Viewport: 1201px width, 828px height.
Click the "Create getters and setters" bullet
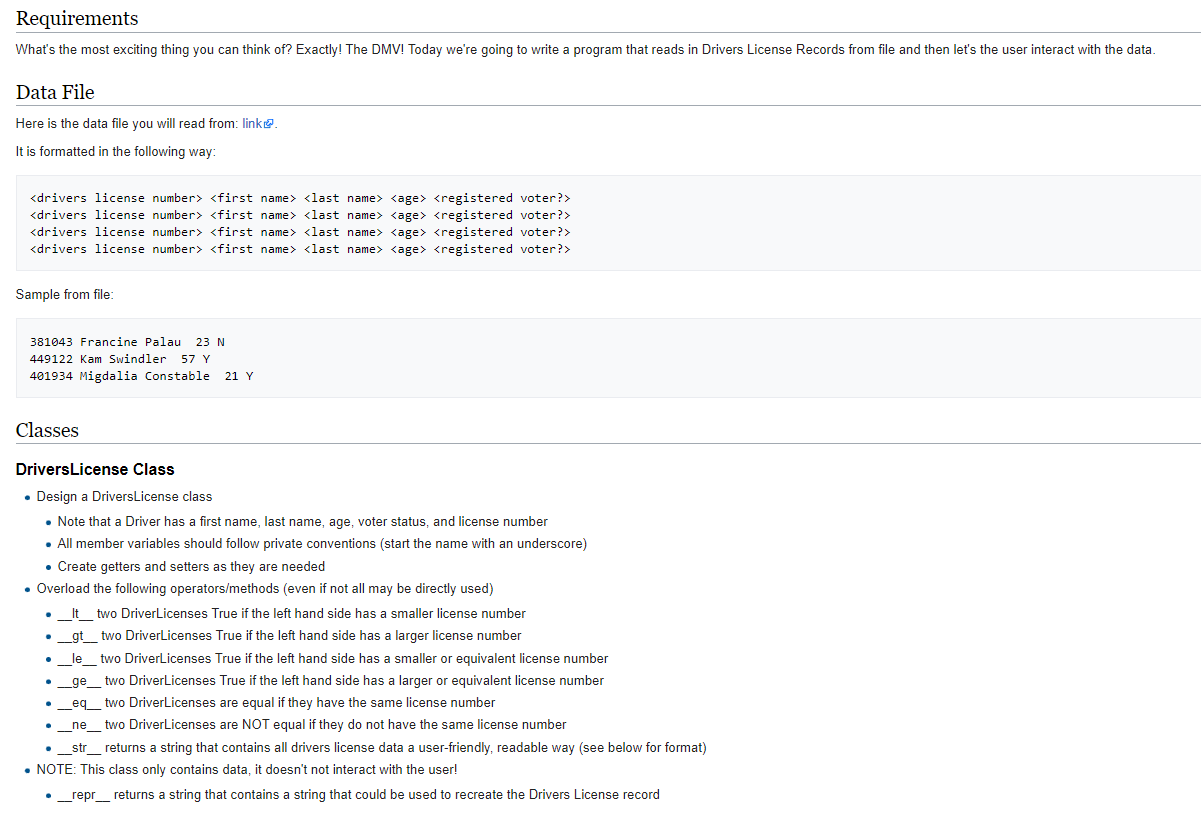click(191, 566)
